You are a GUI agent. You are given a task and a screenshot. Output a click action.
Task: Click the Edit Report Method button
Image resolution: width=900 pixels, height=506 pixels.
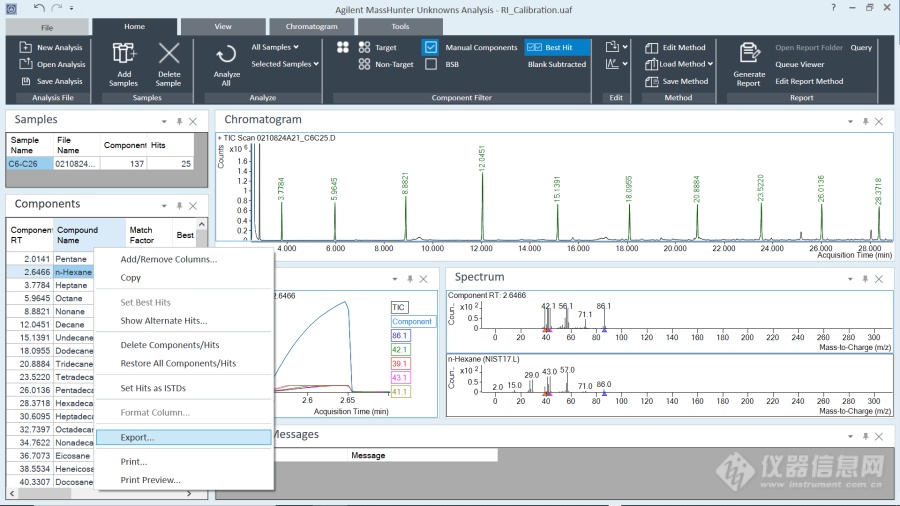pyautogui.click(x=809, y=81)
